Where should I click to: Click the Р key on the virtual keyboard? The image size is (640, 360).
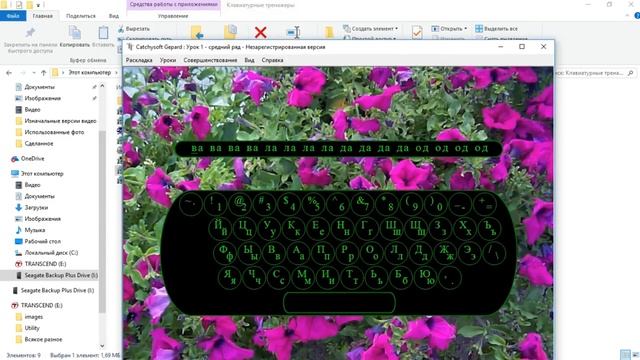point(347,252)
